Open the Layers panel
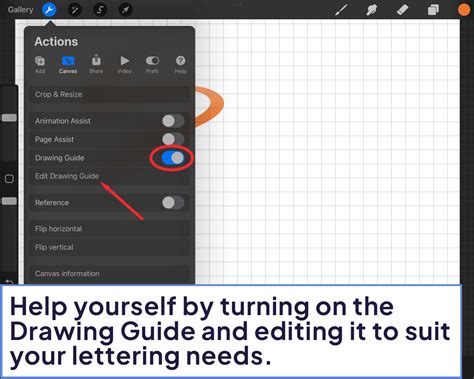Screen dimensions: 474x379 [x=433, y=10]
